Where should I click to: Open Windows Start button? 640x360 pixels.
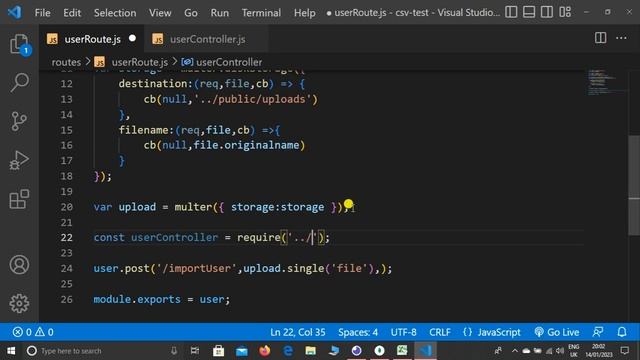click(x=11, y=351)
